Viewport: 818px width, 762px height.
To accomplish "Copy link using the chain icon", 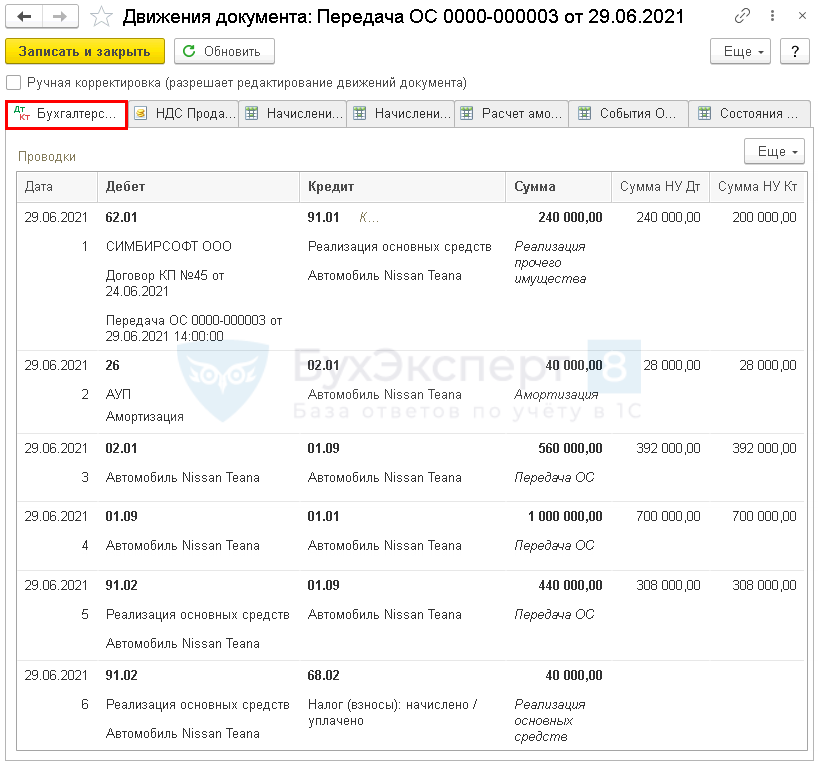I will (742, 17).
